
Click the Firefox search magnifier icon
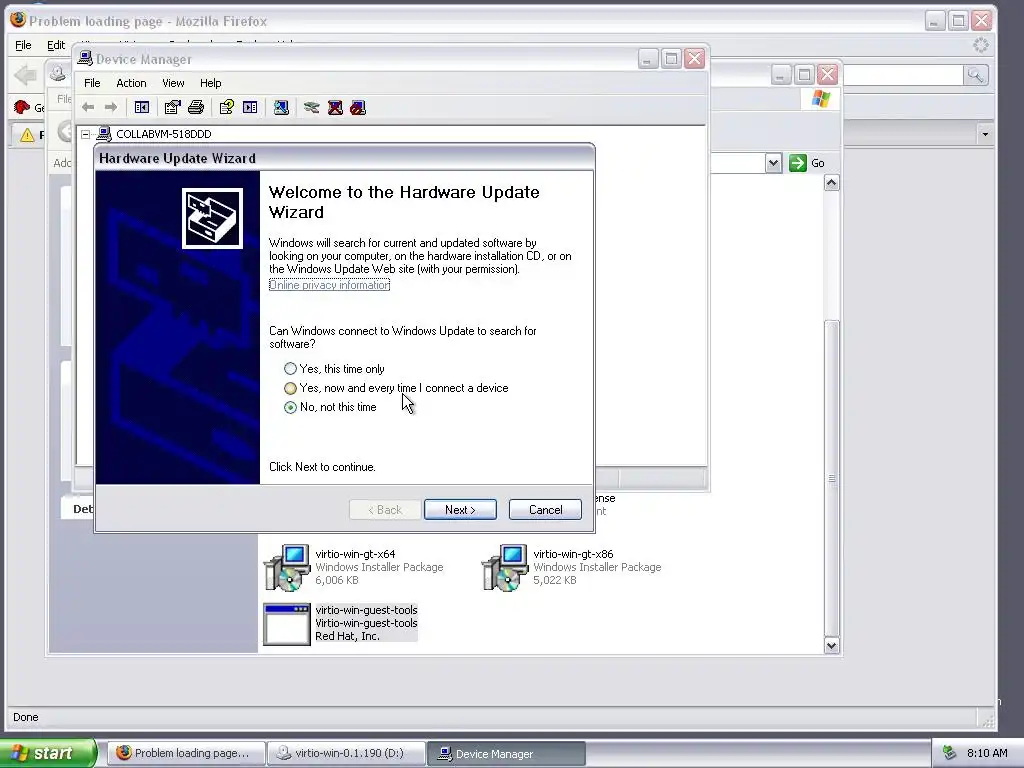(976, 75)
